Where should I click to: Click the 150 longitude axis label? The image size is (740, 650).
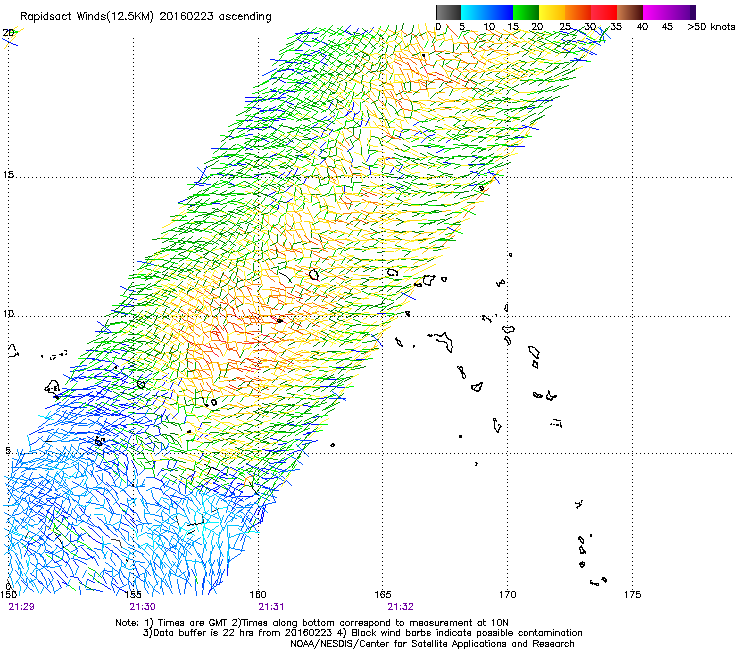pyautogui.click(x=8, y=594)
